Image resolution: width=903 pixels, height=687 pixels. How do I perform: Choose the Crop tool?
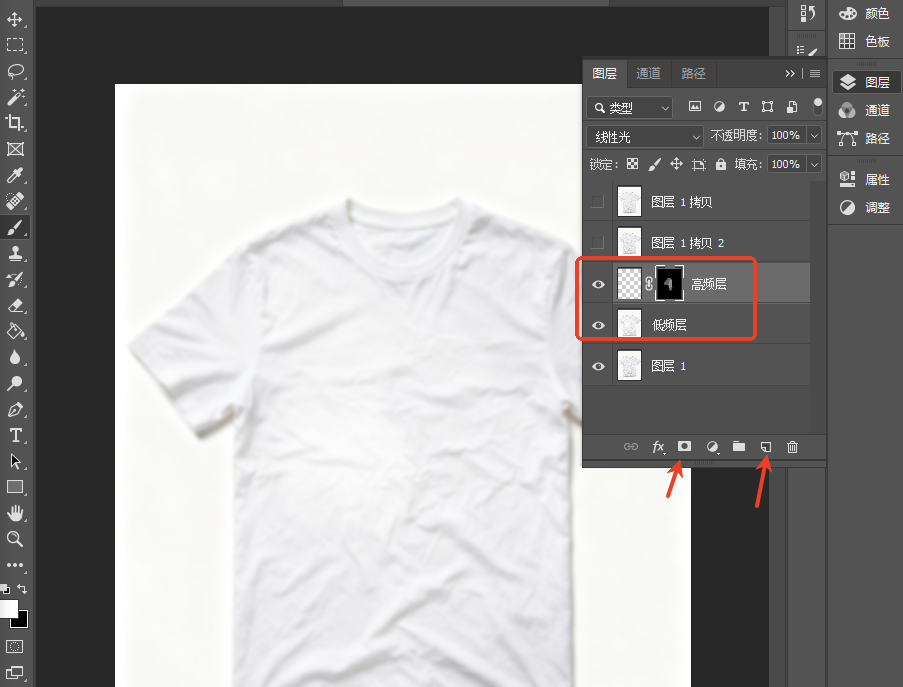[15, 123]
